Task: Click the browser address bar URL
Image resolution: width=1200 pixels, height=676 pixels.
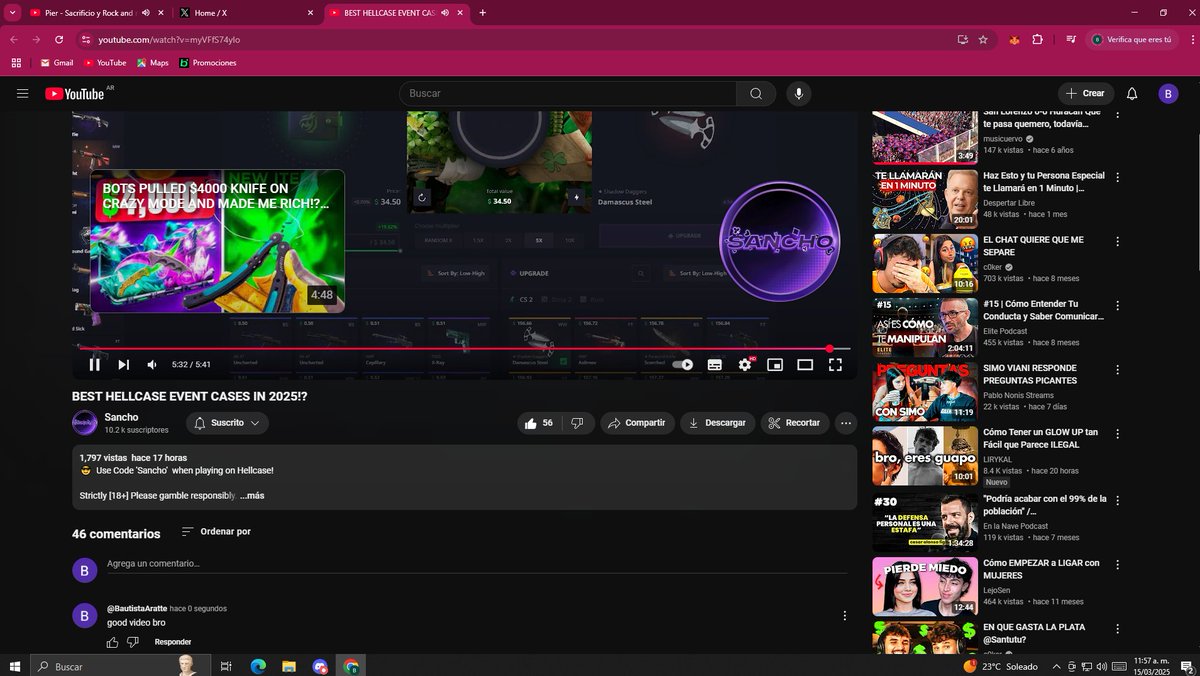Action: point(169,39)
